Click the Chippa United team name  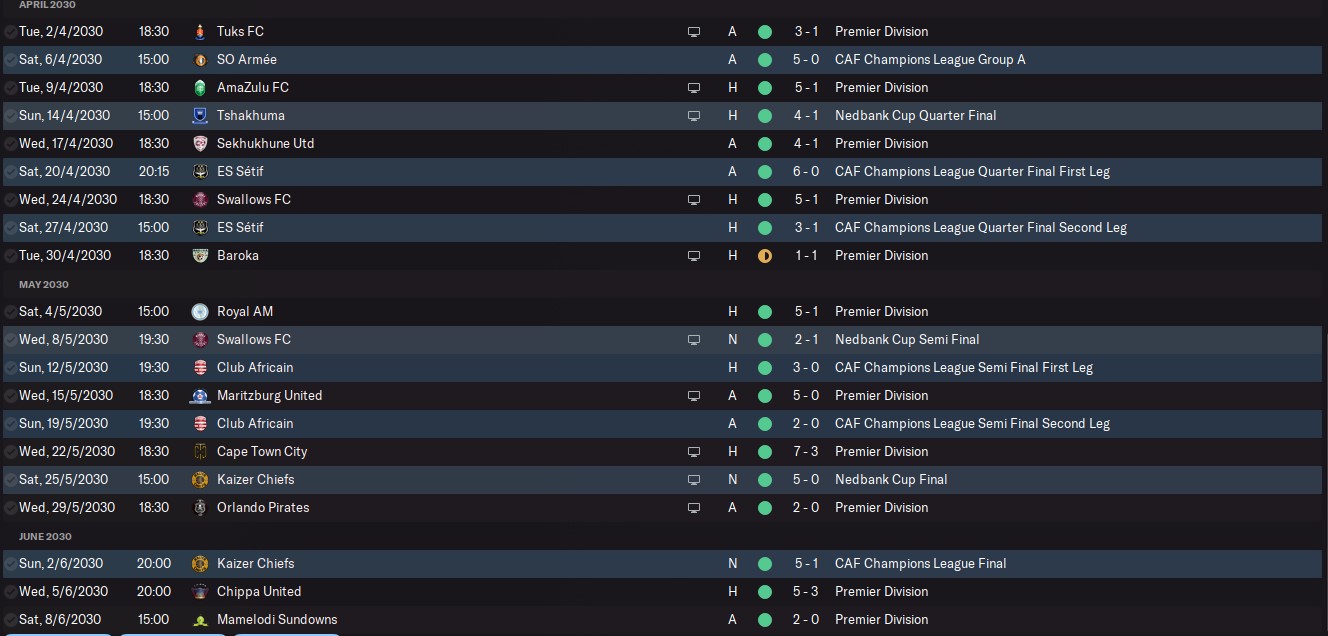tap(259, 591)
